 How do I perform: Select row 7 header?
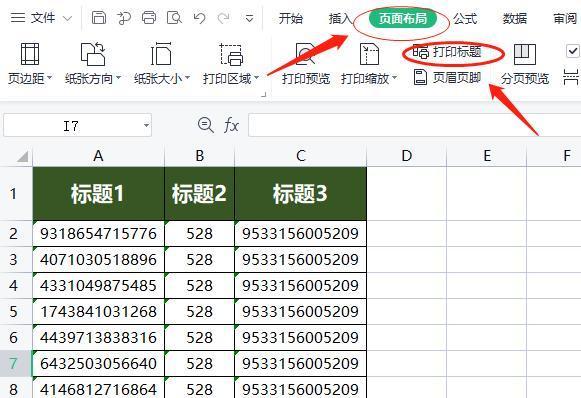click(x=16, y=363)
